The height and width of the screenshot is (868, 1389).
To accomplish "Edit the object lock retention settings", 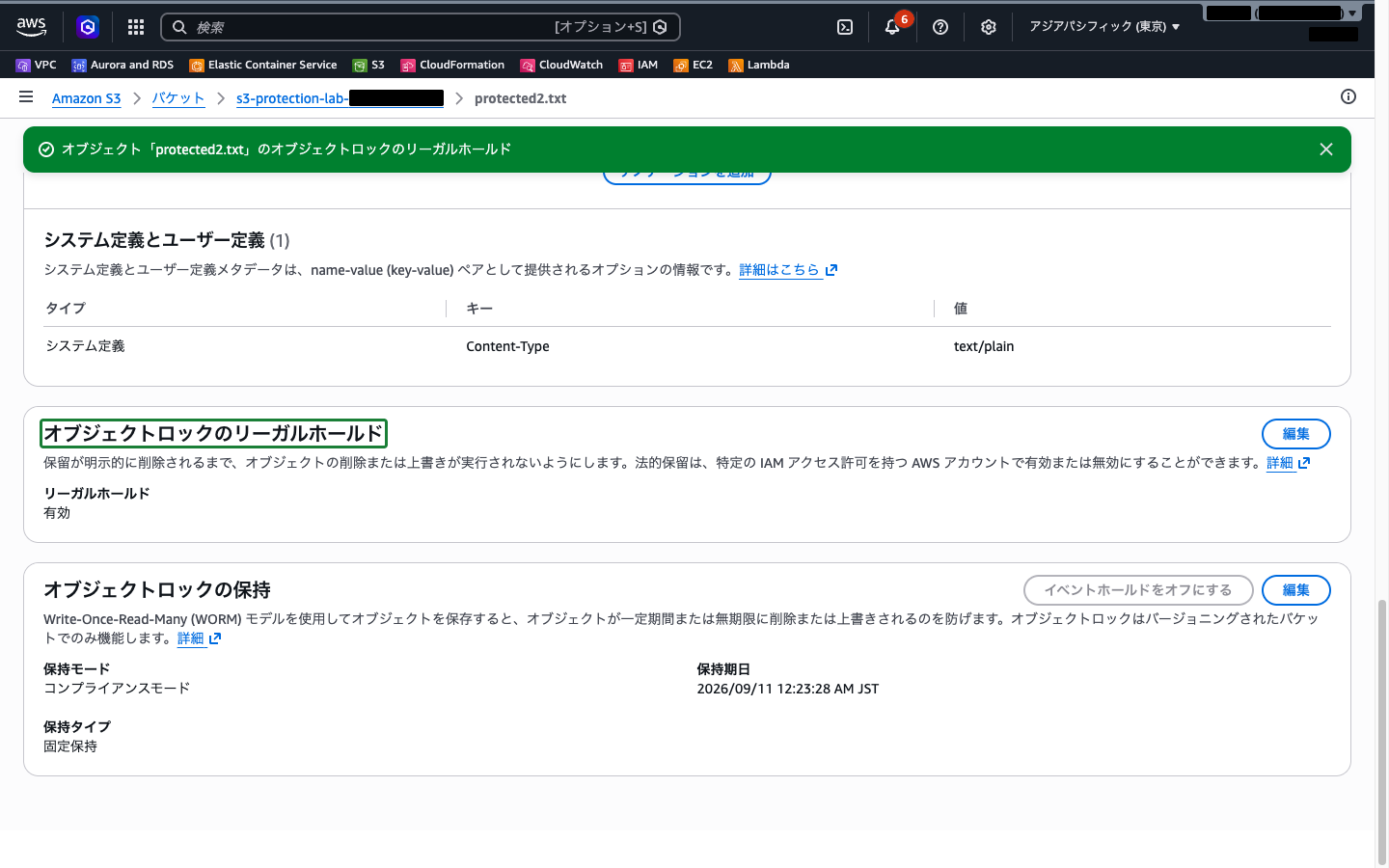I will 1295,590.
